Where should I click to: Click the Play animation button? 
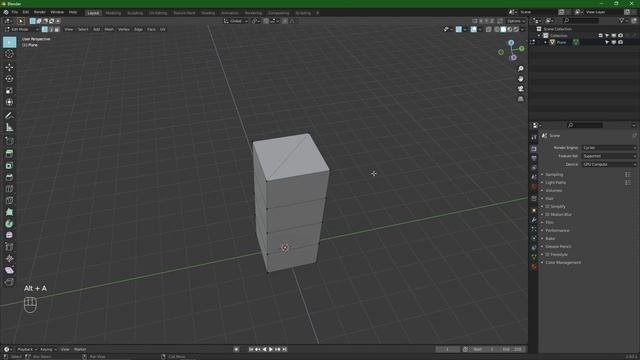click(x=271, y=349)
